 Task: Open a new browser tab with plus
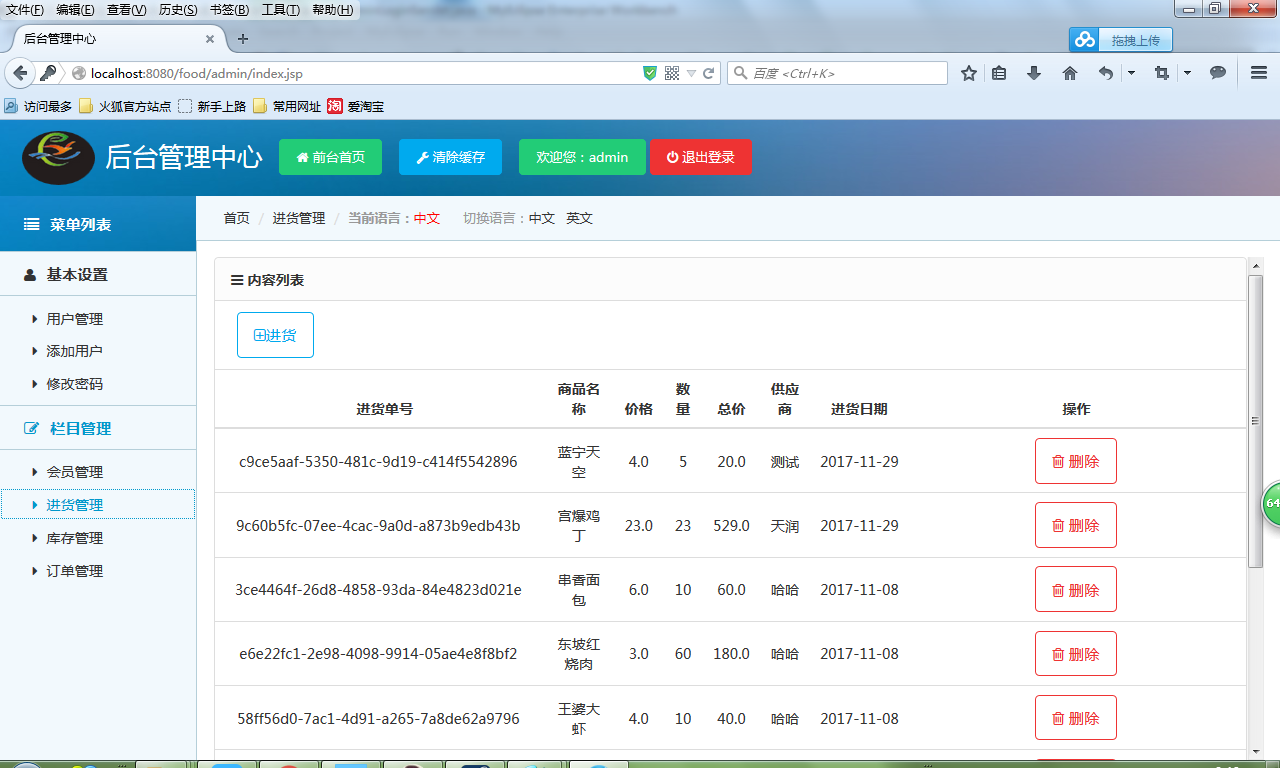click(242, 39)
